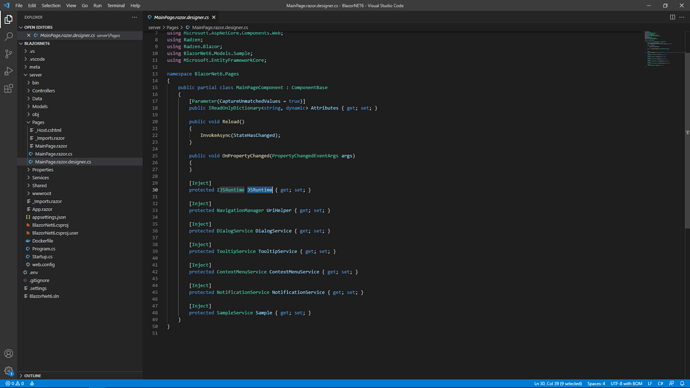Expand the .vscode folder
690x388 pixels.
[26, 59]
